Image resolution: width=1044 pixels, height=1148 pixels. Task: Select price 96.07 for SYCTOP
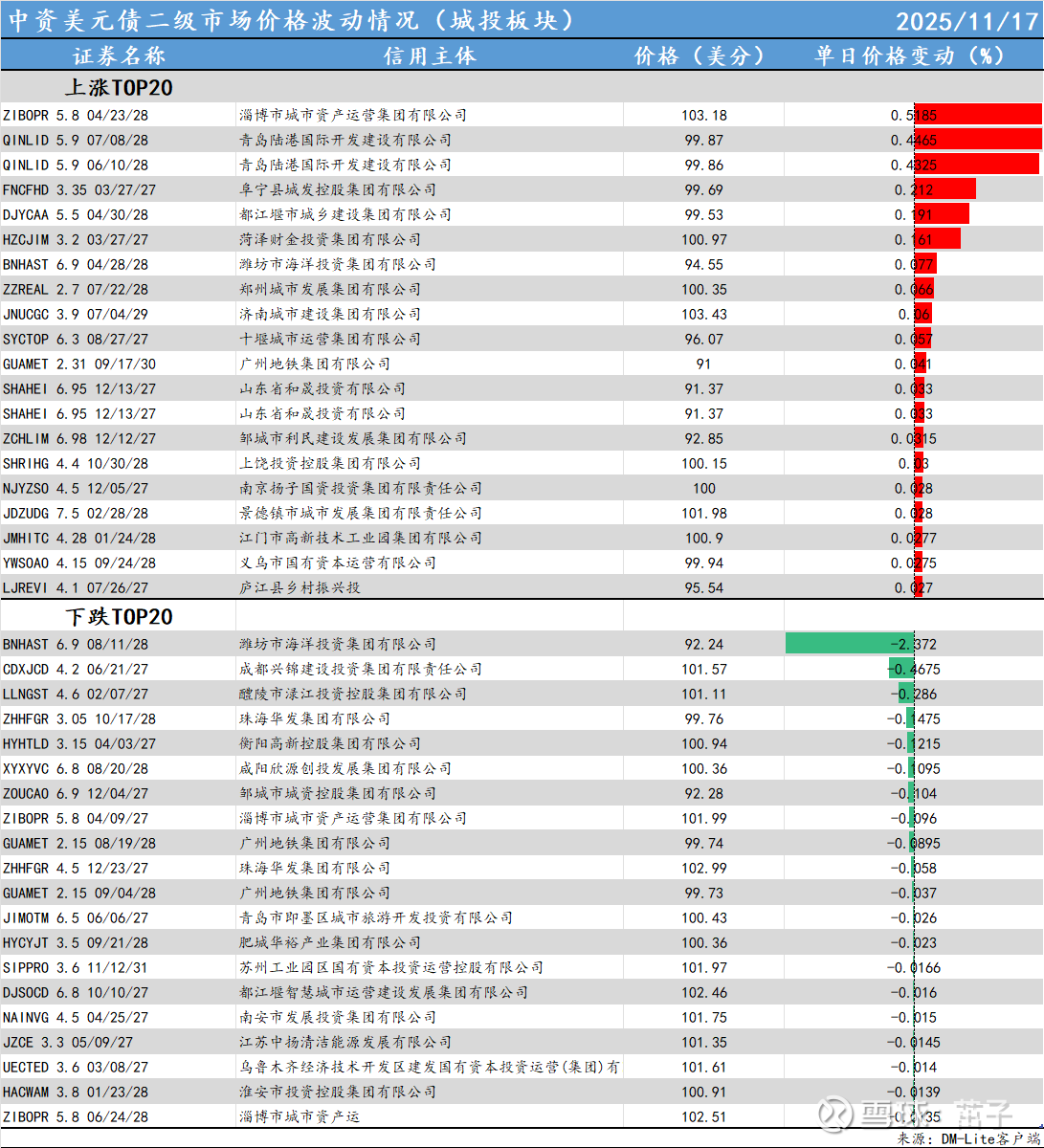[x=704, y=339]
